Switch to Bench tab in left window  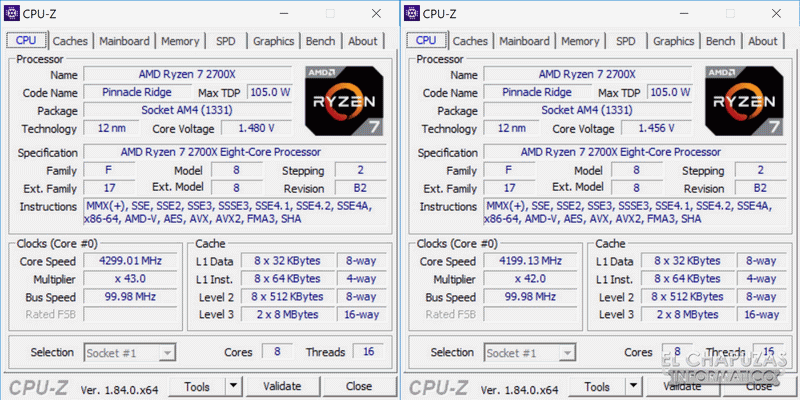point(320,41)
